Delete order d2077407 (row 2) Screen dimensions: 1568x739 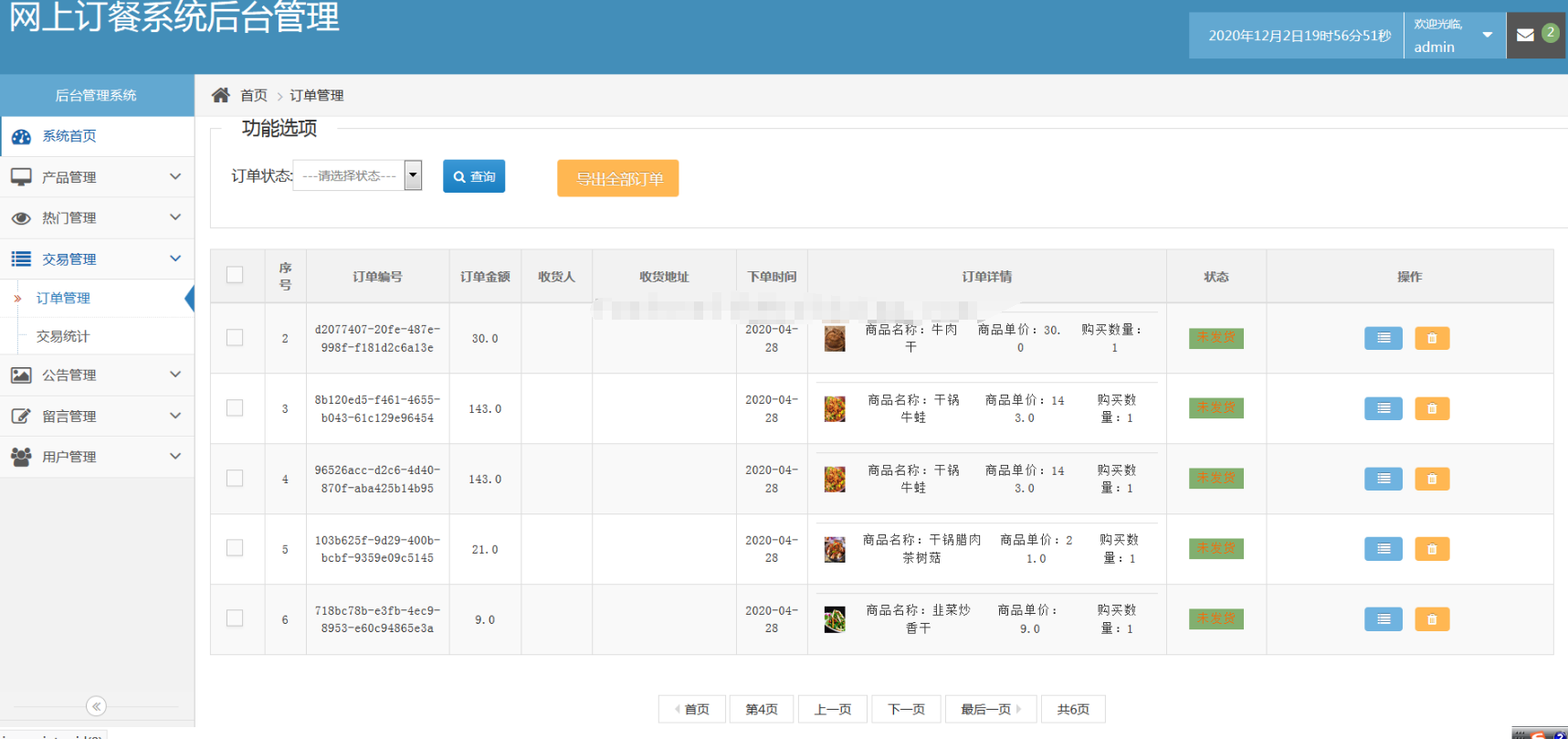[1432, 338]
